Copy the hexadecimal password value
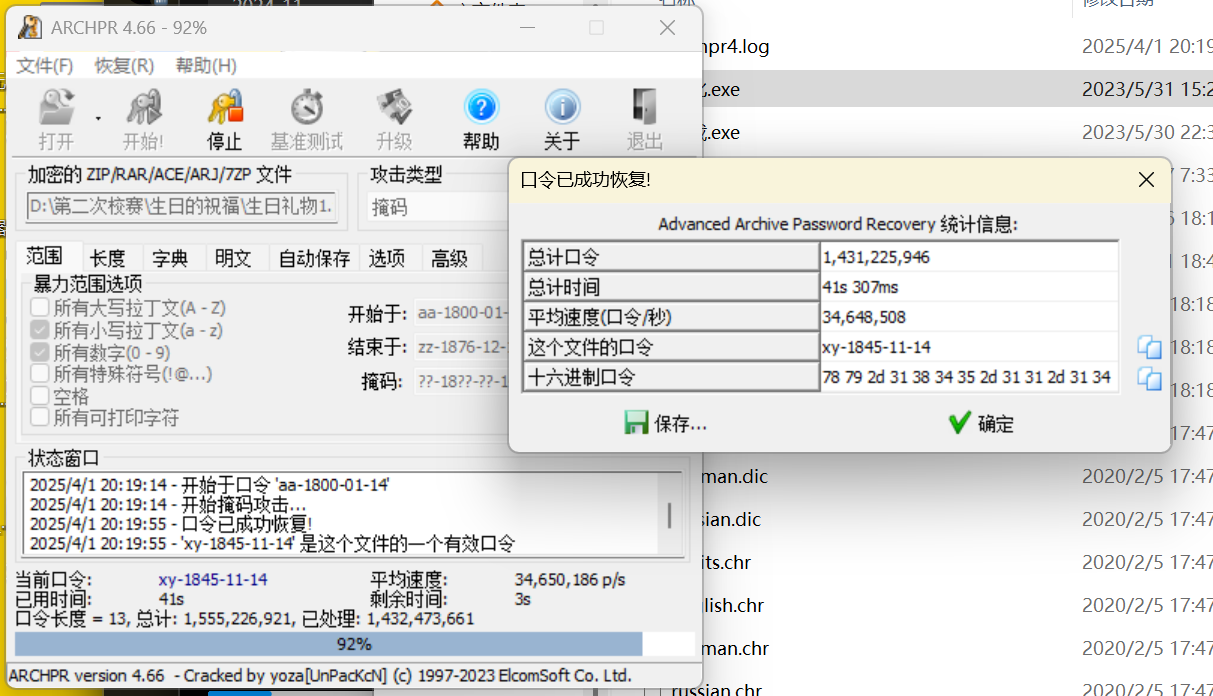Screen dimensions: 1213x696 [1149, 378]
